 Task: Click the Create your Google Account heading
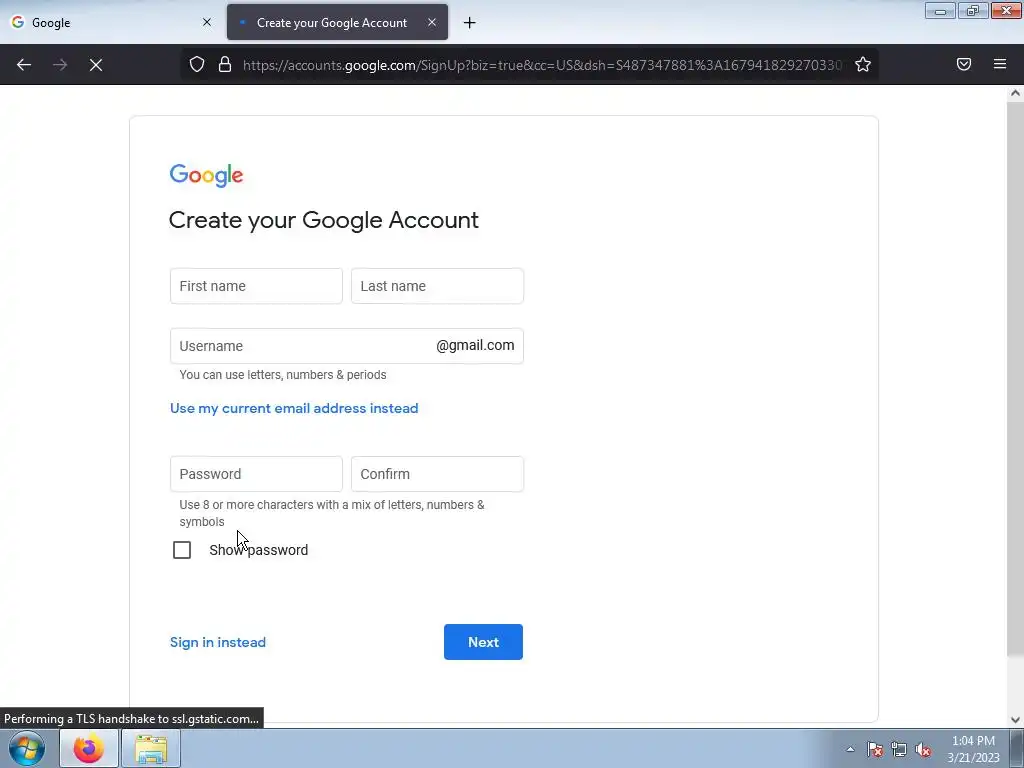324,220
